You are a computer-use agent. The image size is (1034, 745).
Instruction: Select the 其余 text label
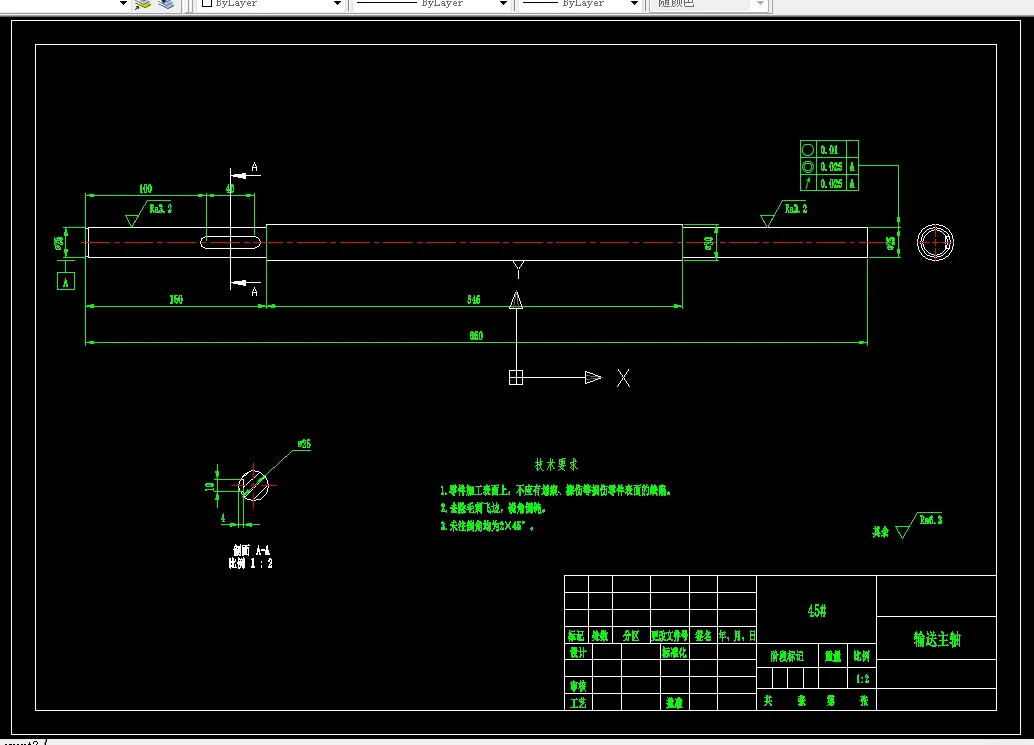[x=880, y=531]
